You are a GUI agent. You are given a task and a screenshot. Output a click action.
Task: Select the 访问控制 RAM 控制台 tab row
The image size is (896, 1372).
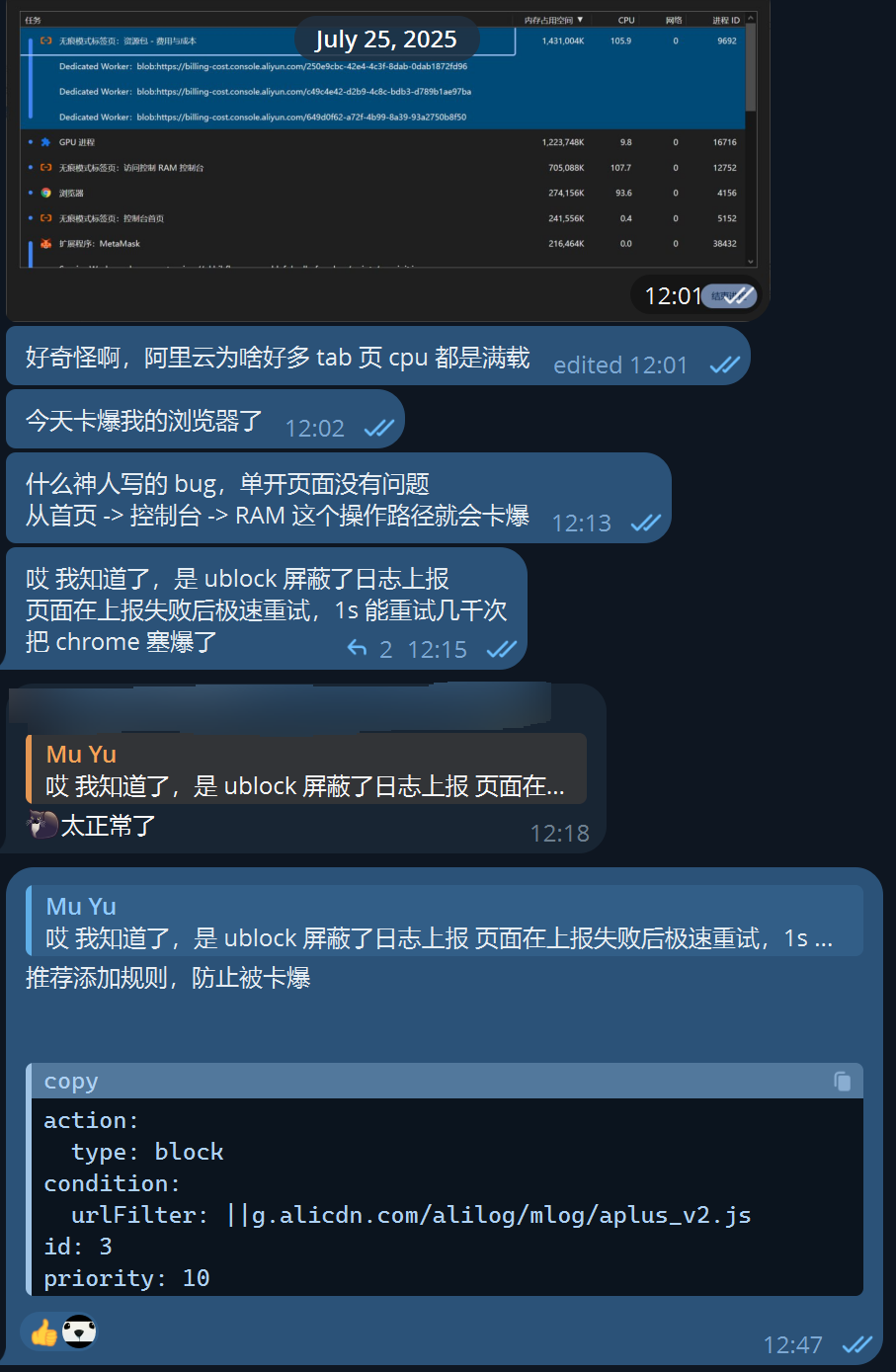pos(387,168)
